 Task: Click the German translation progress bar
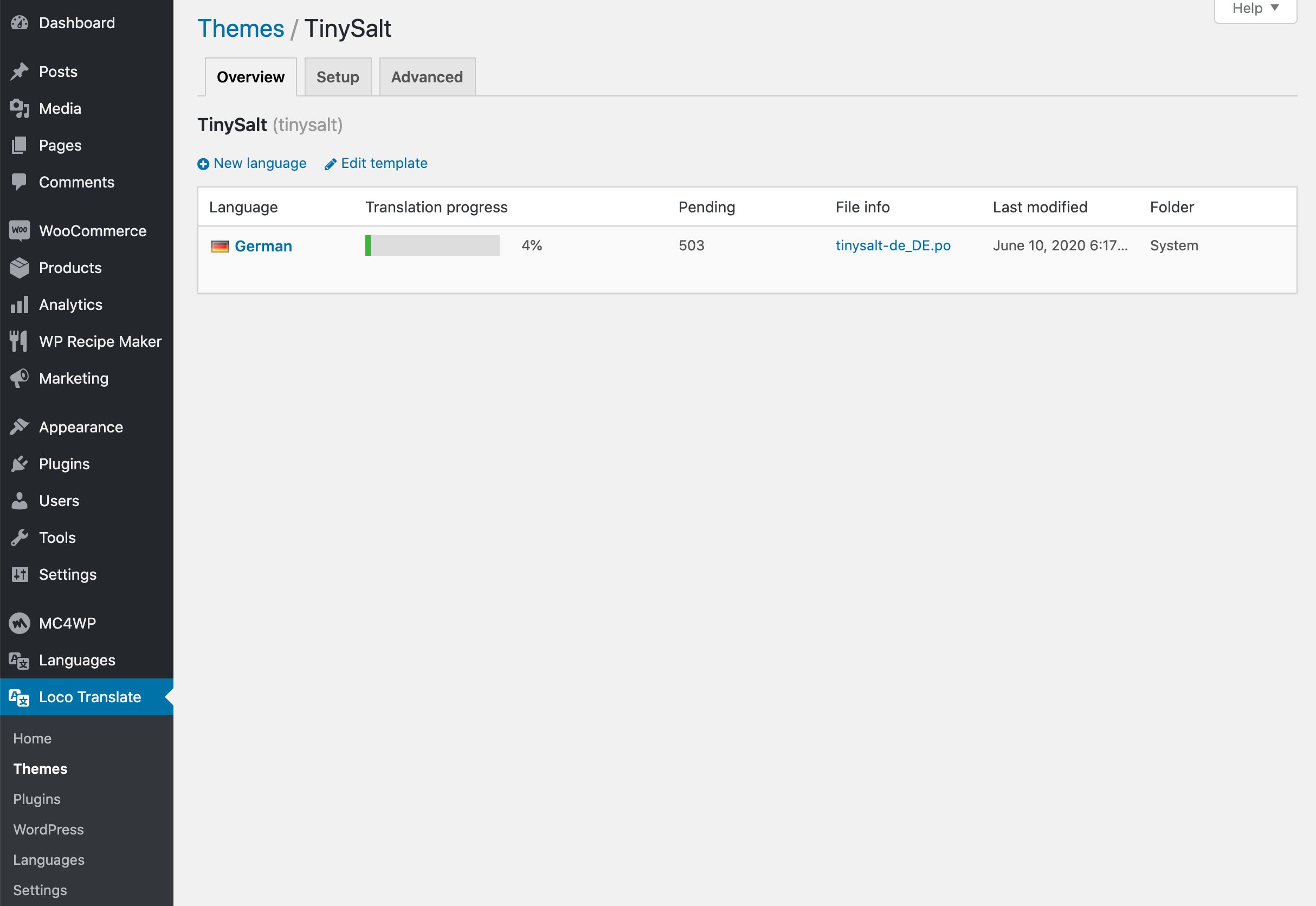[432, 245]
